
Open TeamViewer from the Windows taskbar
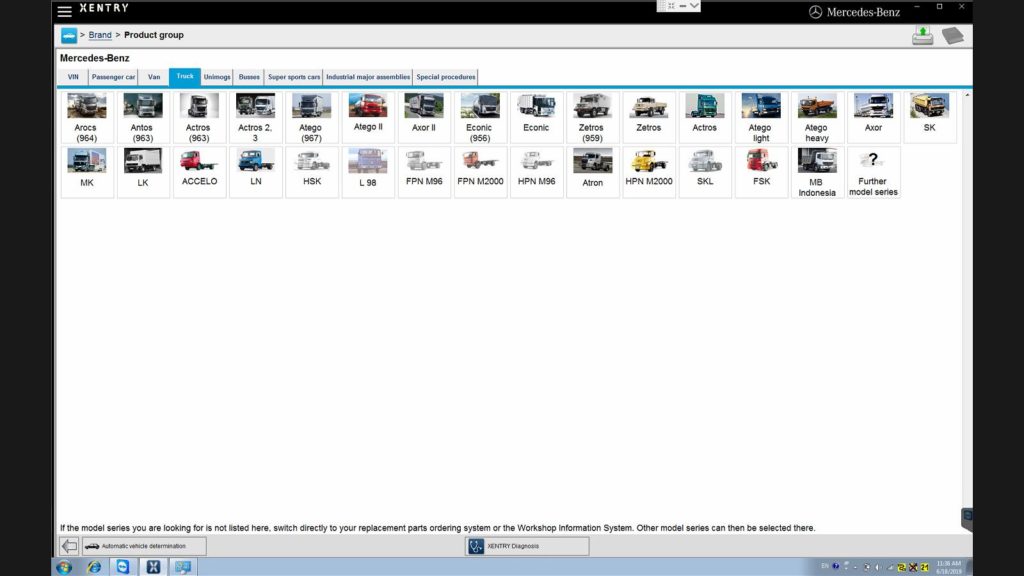point(123,567)
